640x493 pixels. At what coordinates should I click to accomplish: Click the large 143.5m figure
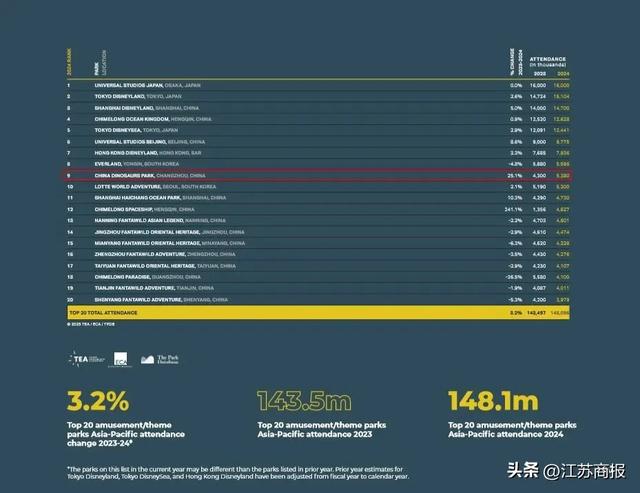[x=304, y=401]
